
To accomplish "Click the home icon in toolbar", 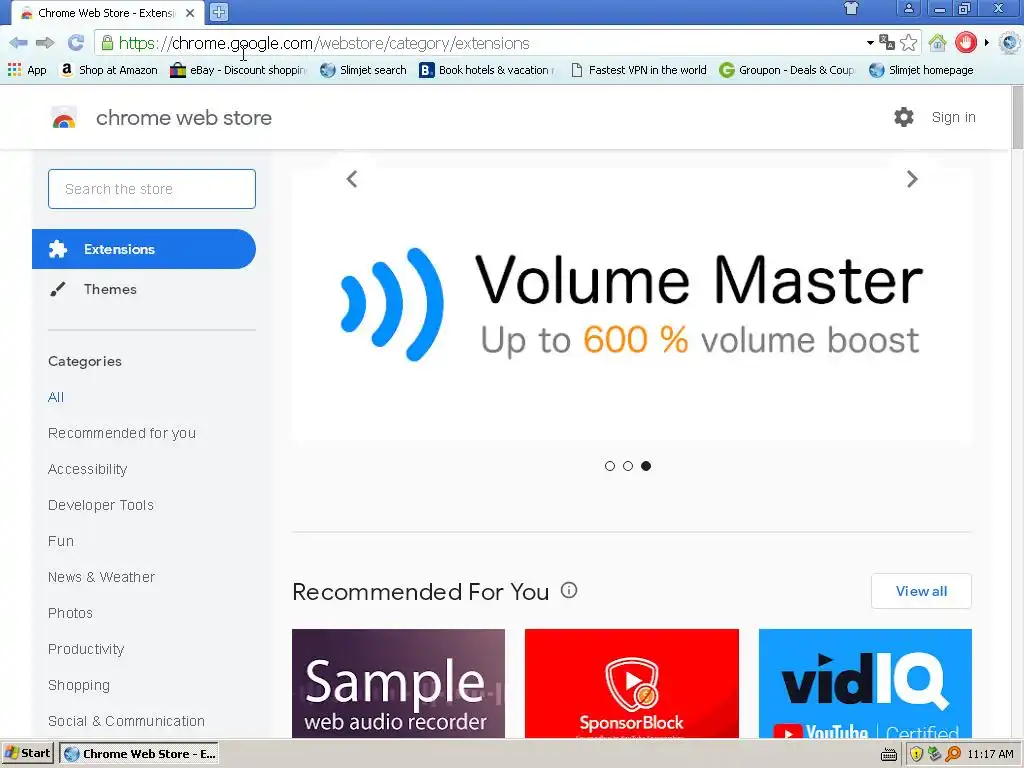I will [x=938, y=43].
